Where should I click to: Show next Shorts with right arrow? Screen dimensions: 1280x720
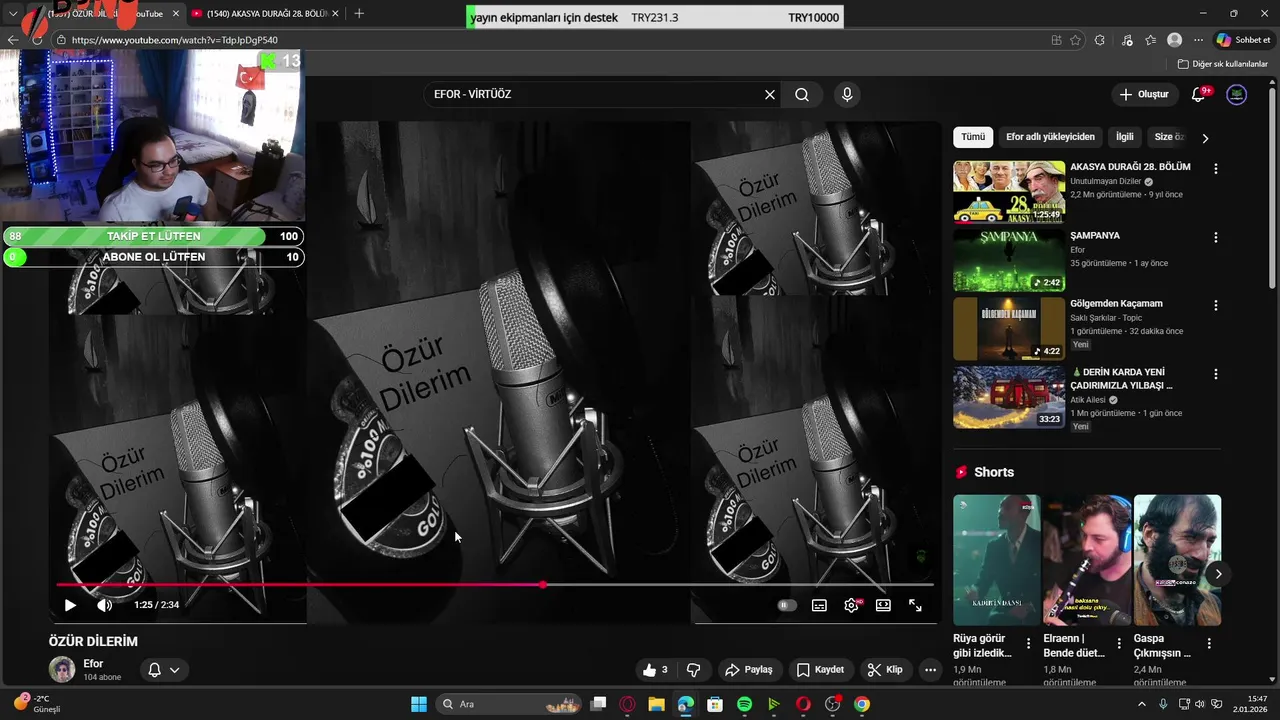(x=1218, y=574)
